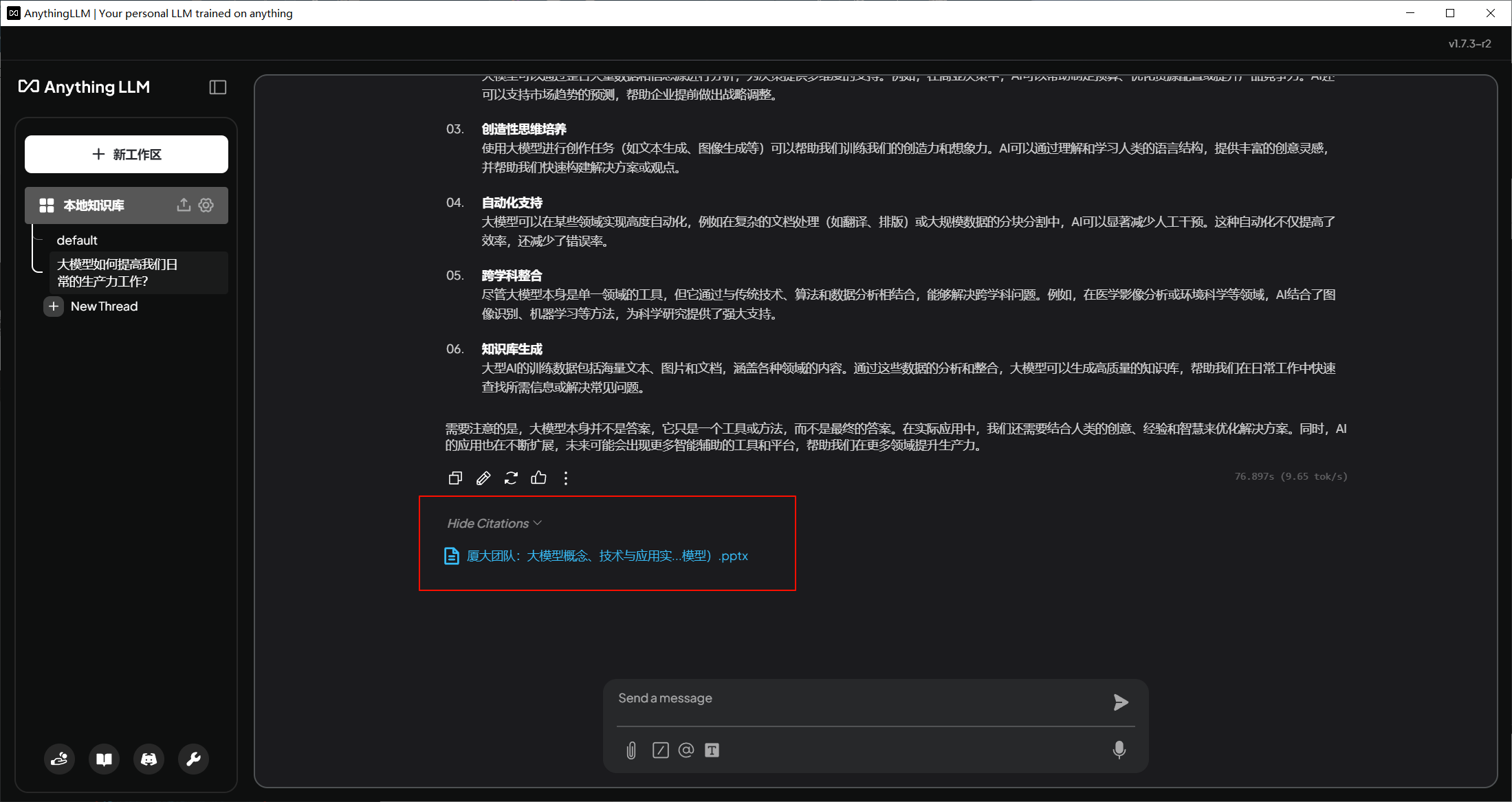Click the v1.7.3-r2 version label
1512x802 pixels.
click(1470, 43)
